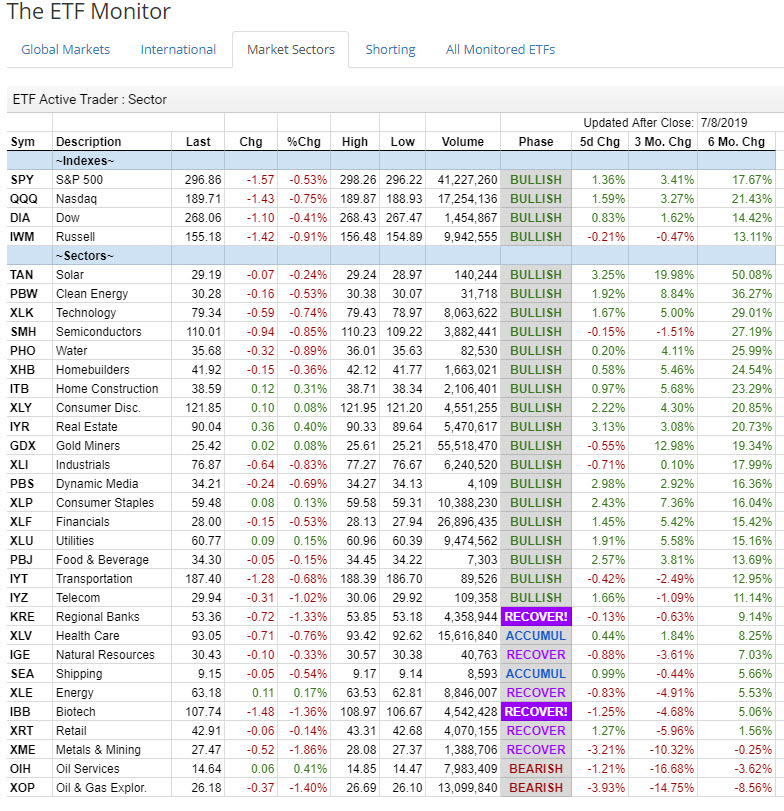The height and width of the screenshot is (811, 784).
Task: Click the Regional Banks description
Action: coord(98,617)
